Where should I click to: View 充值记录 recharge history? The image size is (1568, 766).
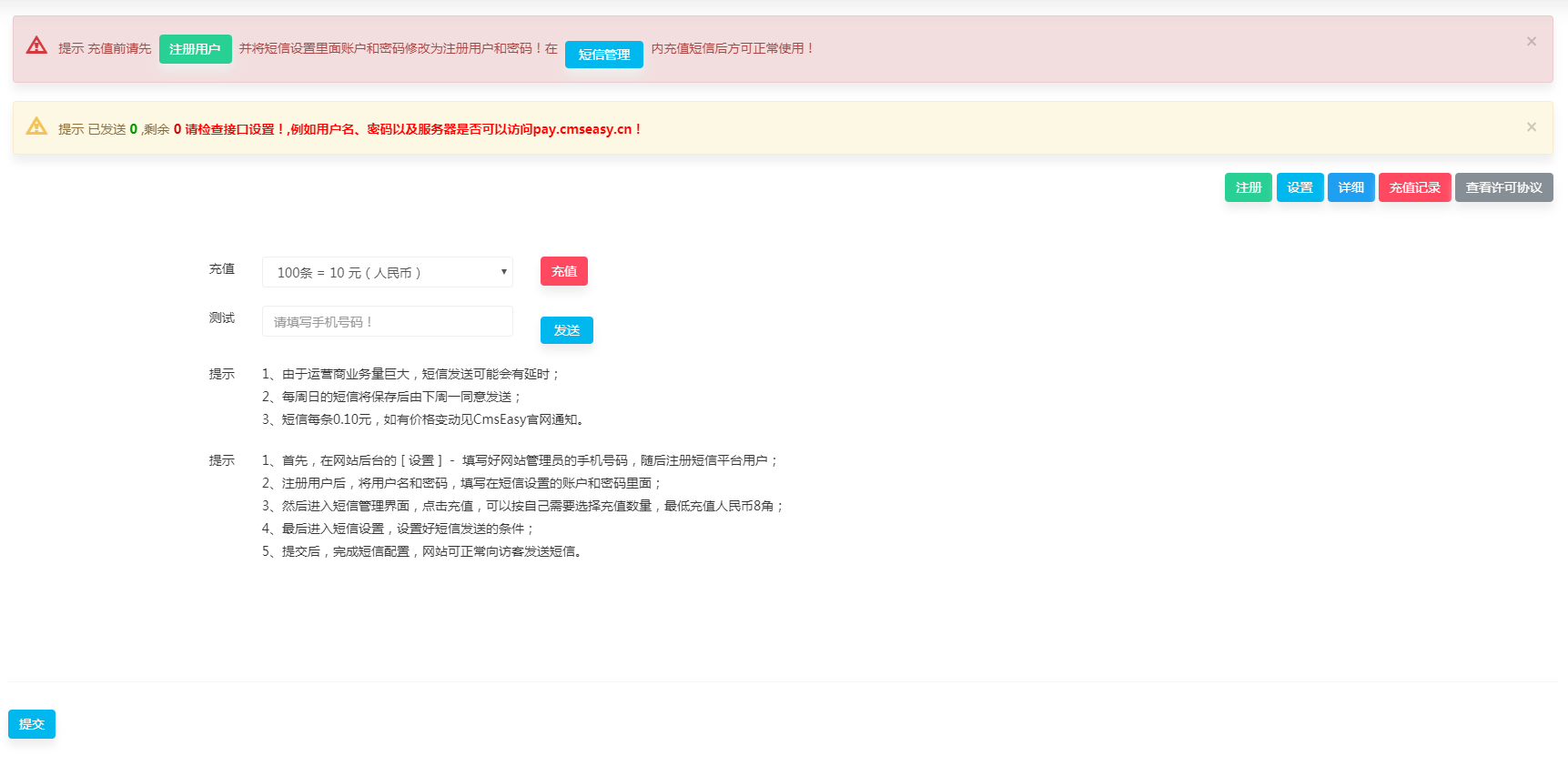click(x=1414, y=187)
